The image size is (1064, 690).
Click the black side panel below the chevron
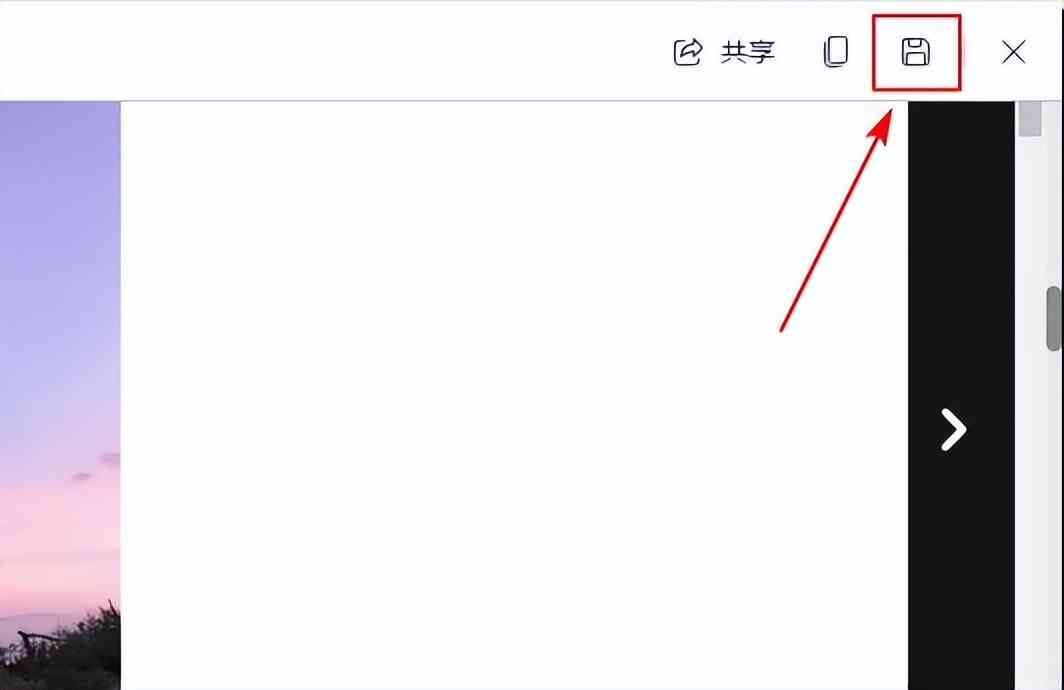click(x=961, y=570)
